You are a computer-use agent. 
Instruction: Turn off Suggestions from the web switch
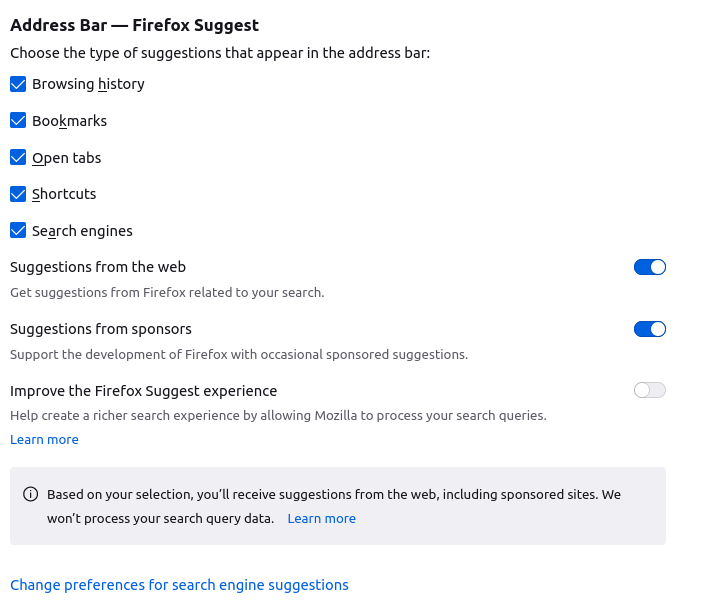pos(649,267)
